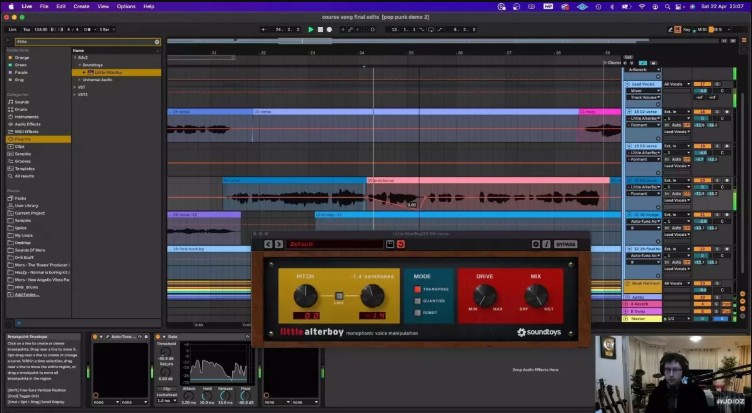Enable Quantize mode in Little AlterBoy
752x413 pixels.
coord(417,301)
